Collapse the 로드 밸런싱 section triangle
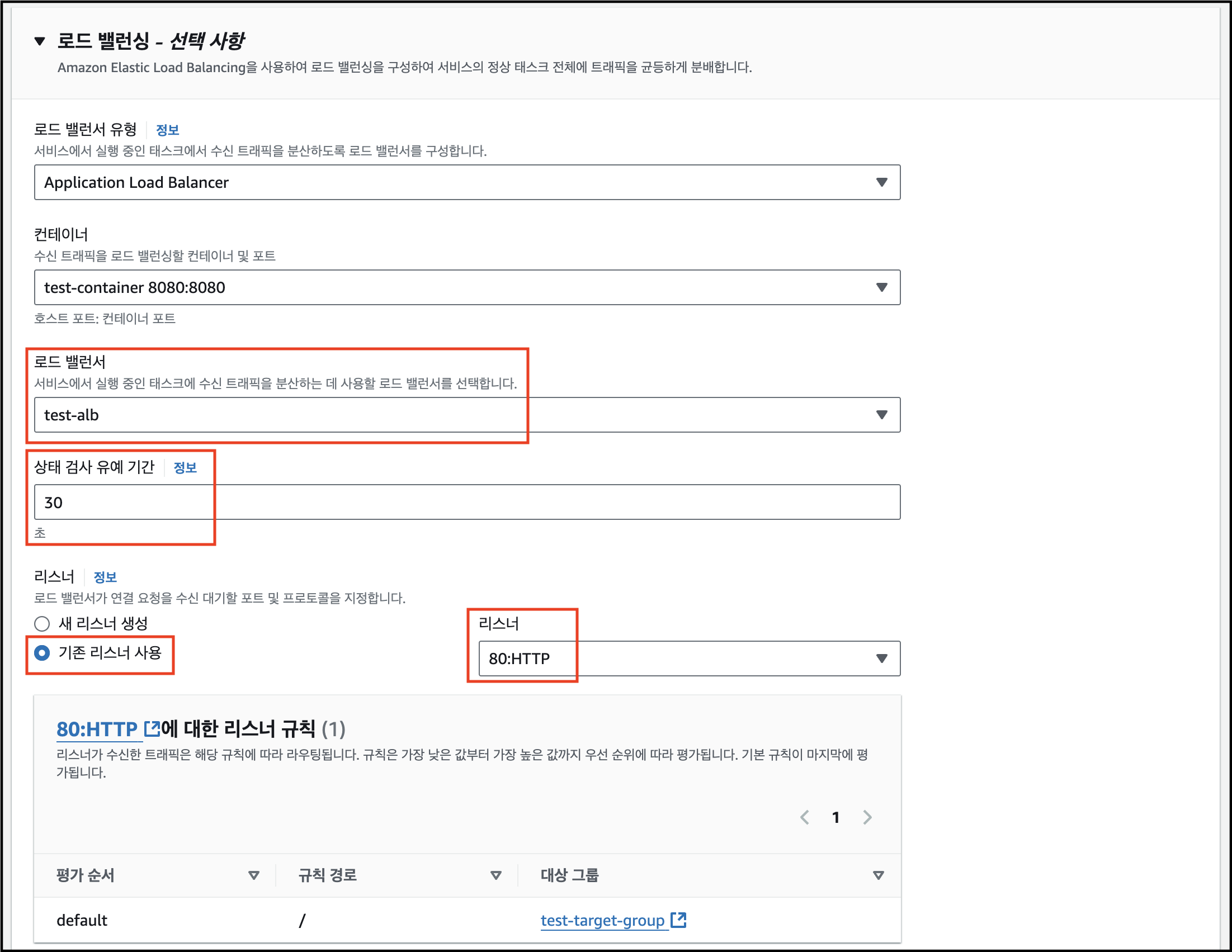Viewport: 1232px width, 952px height. (x=40, y=41)
